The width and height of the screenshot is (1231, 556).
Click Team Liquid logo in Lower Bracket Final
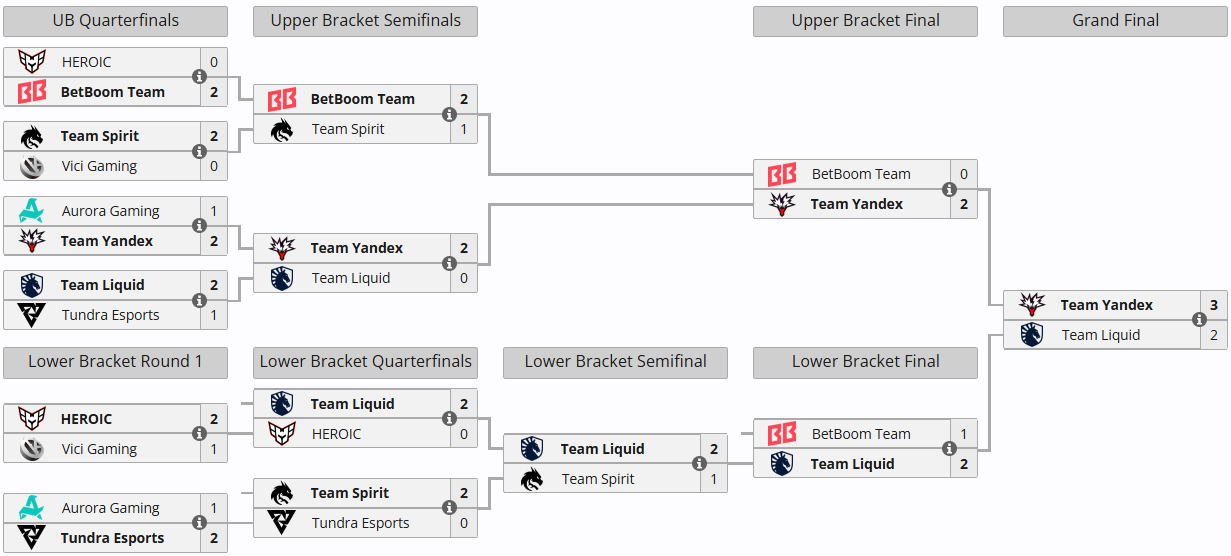click(x=782, y=464)
